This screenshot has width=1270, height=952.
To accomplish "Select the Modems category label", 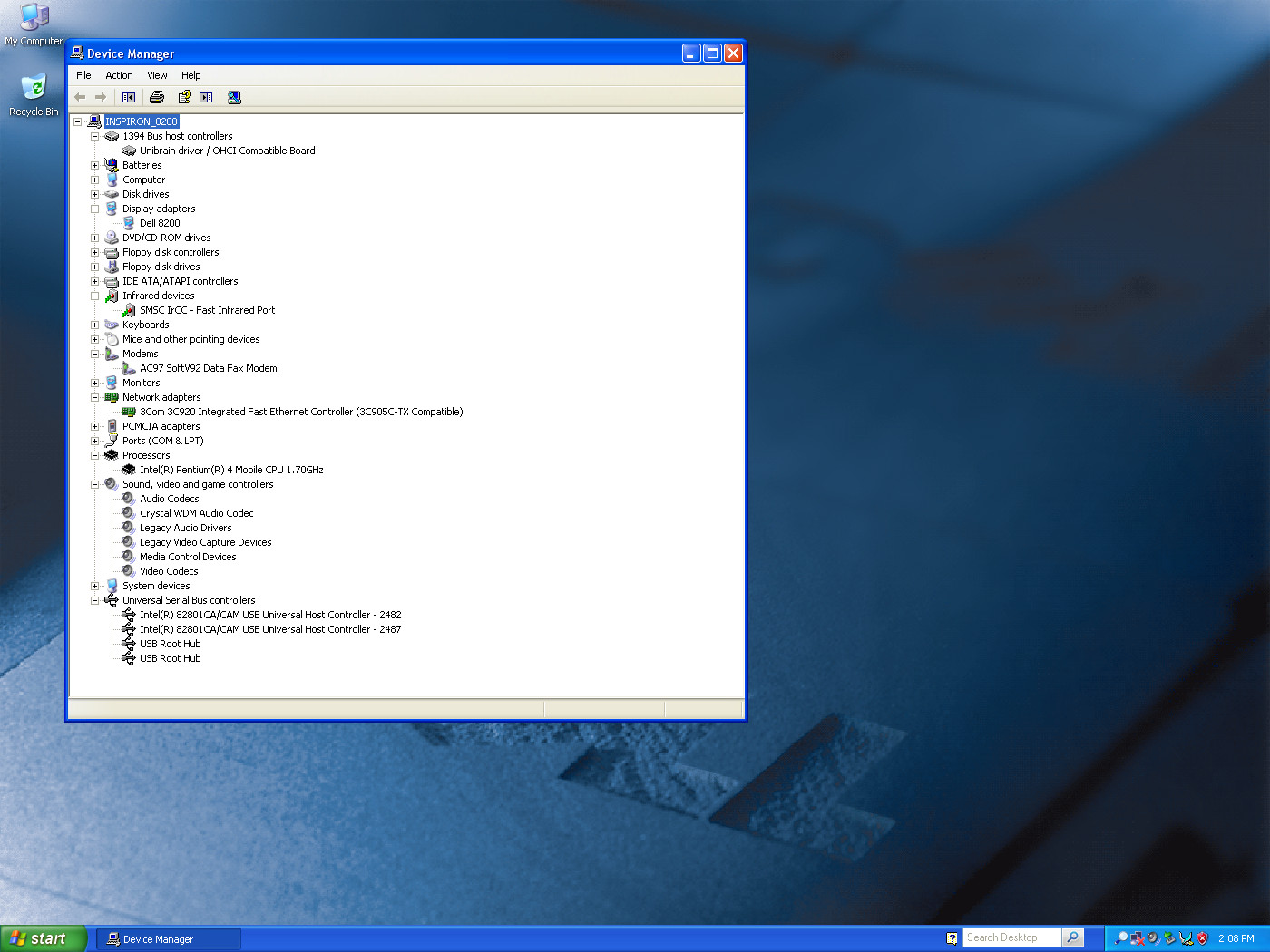I will (x=140, y=354).
